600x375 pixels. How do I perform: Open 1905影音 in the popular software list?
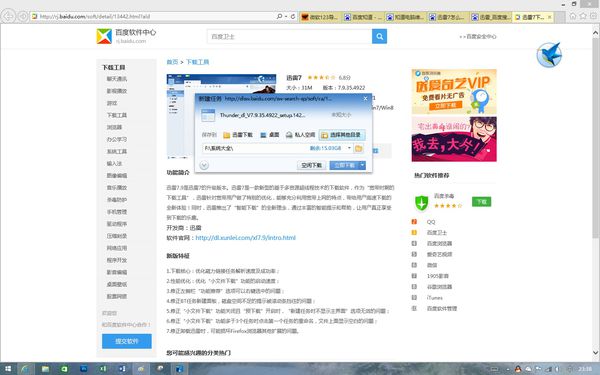tap(438, 276)
